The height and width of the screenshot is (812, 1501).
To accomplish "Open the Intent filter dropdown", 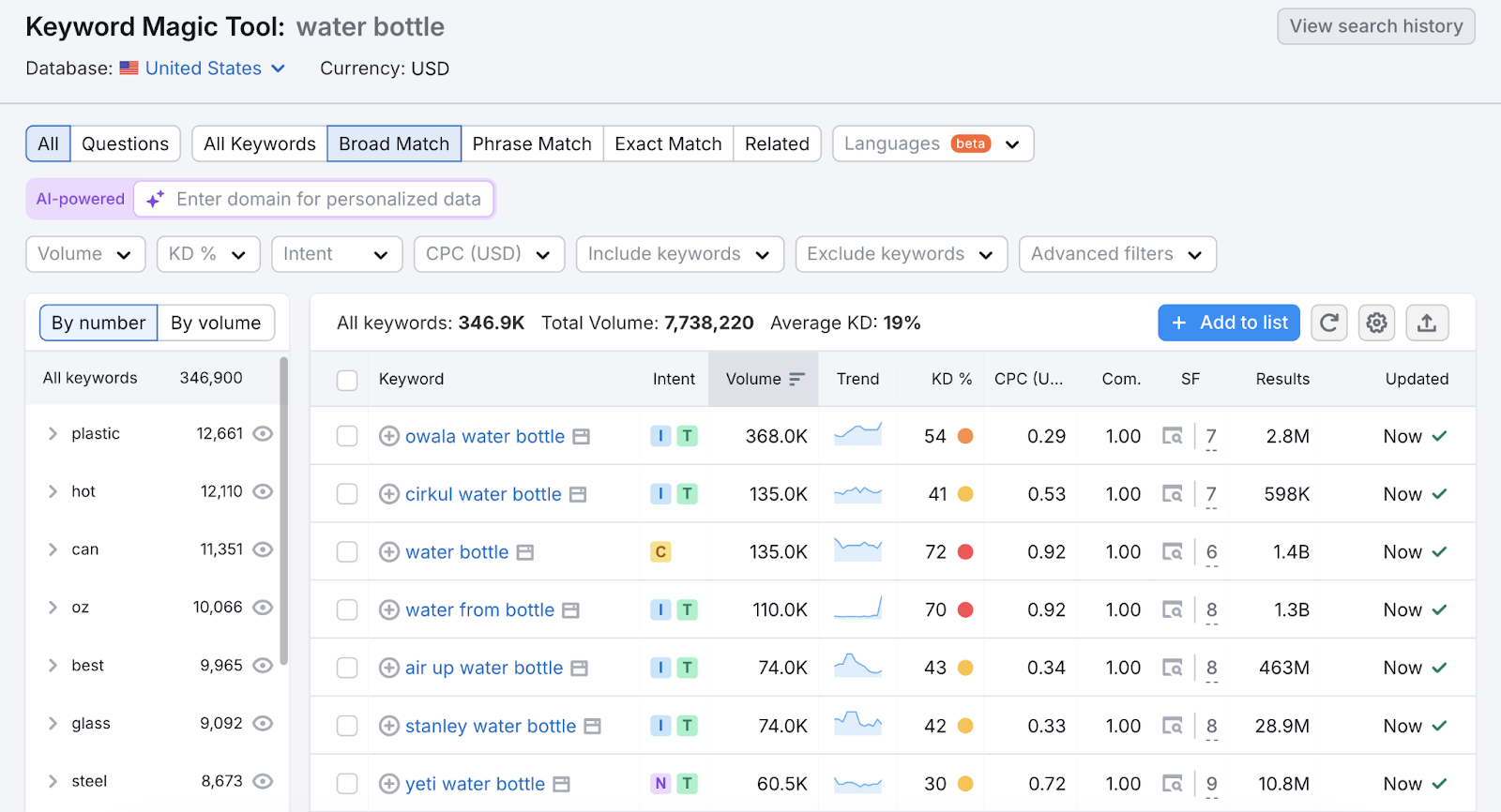I will 337,254.
